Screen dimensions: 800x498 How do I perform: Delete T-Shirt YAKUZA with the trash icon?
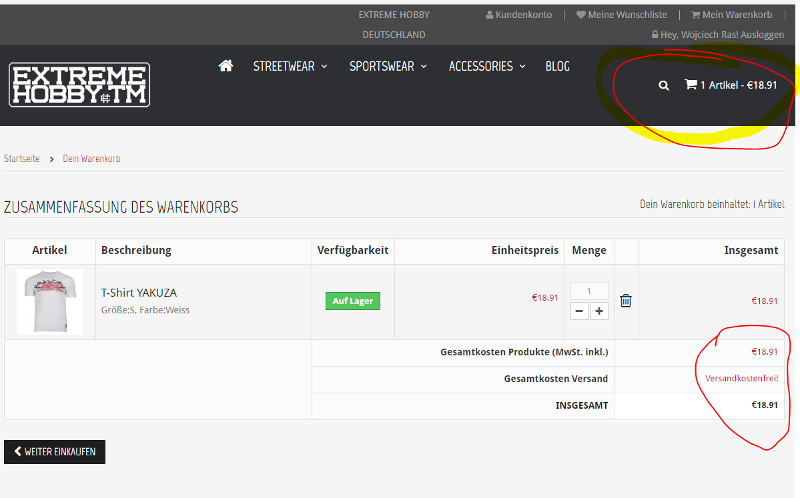[x=626, y=301]
